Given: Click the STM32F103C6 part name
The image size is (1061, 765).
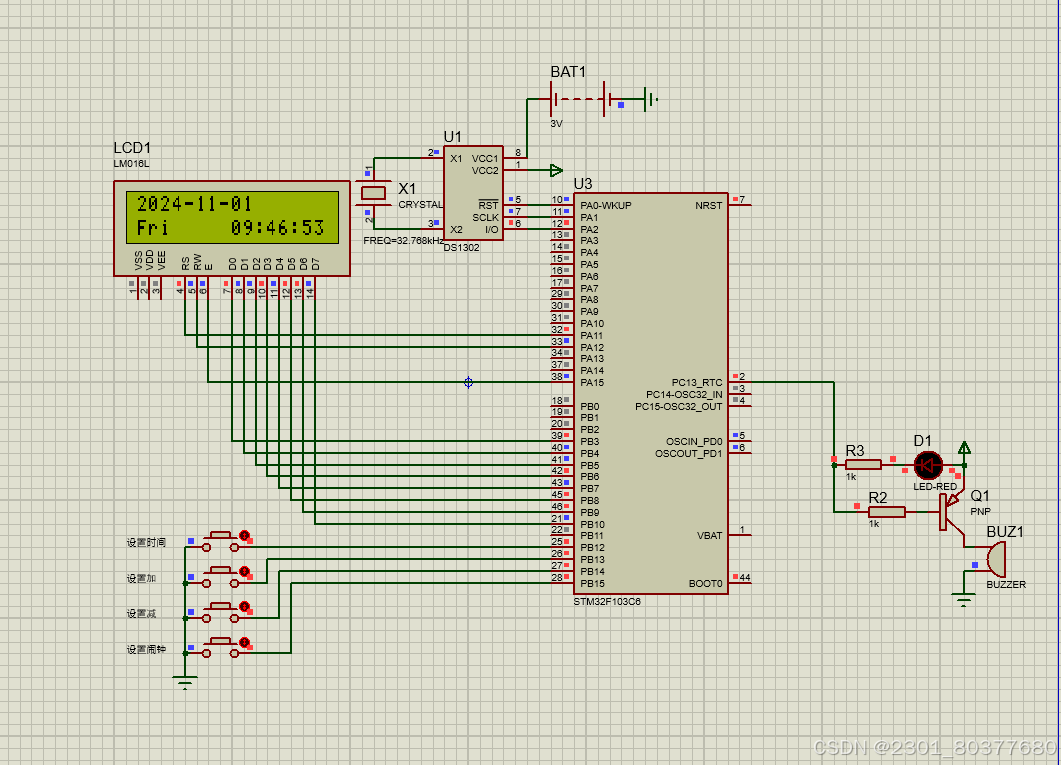Looking at the screenshot, I should (x=607, y=601).
